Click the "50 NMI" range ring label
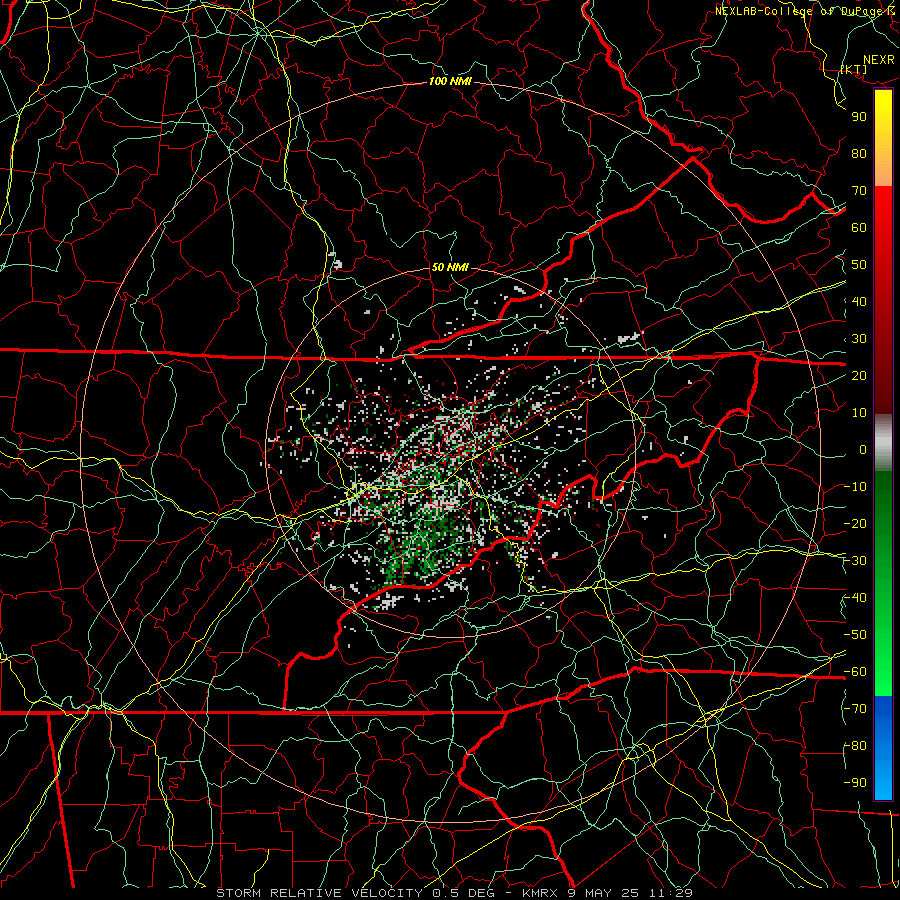 [450, 267]
